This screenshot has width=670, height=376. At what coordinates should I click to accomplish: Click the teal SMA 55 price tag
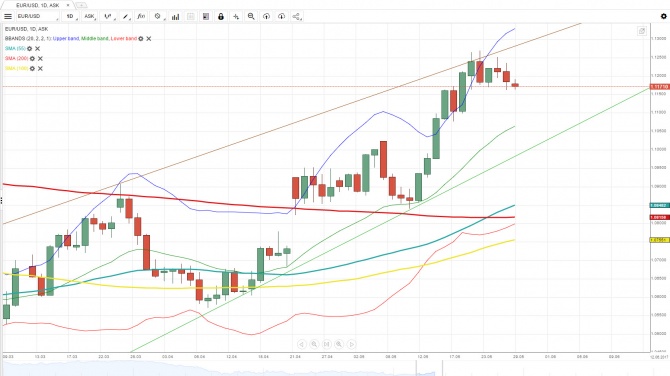click(659, 206)
